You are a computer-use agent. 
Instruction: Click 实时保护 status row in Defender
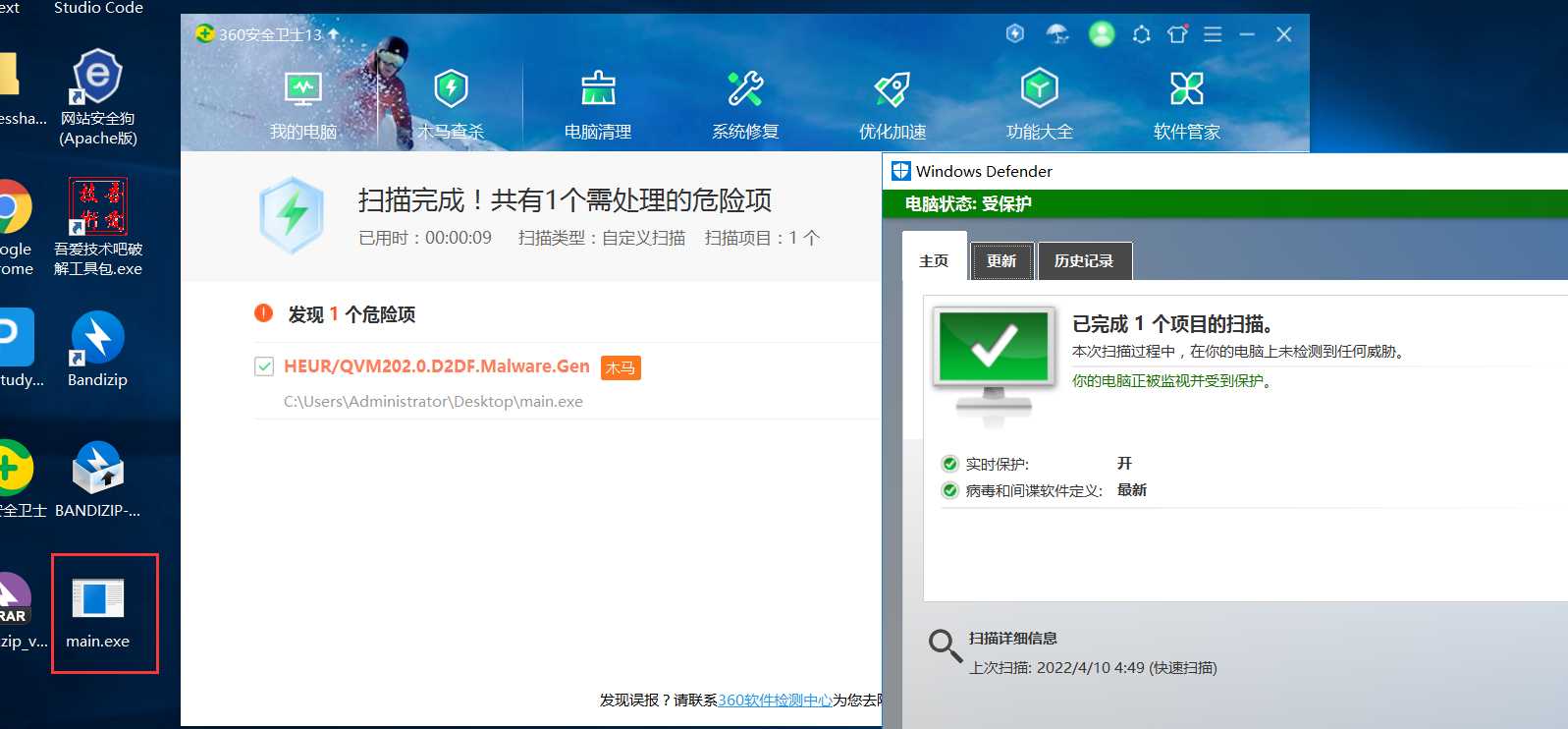click(1037, 464)
